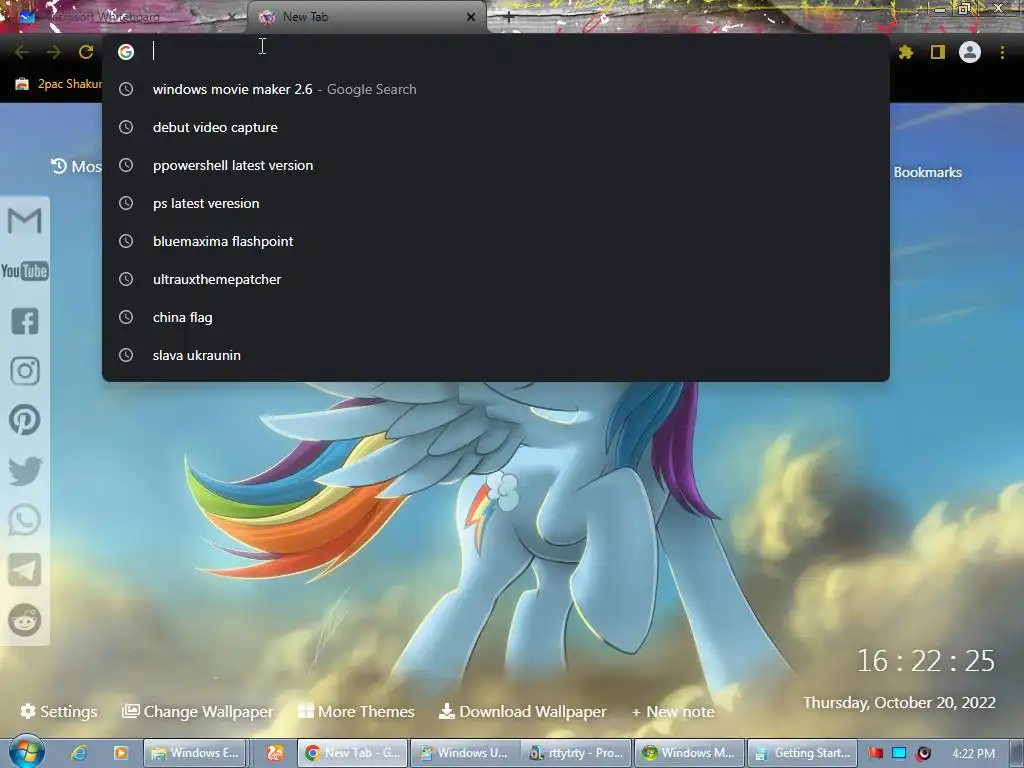1024x768 pixels.
Task: Open the Bookmarks link on new tab page
Action: pos(927,172)
